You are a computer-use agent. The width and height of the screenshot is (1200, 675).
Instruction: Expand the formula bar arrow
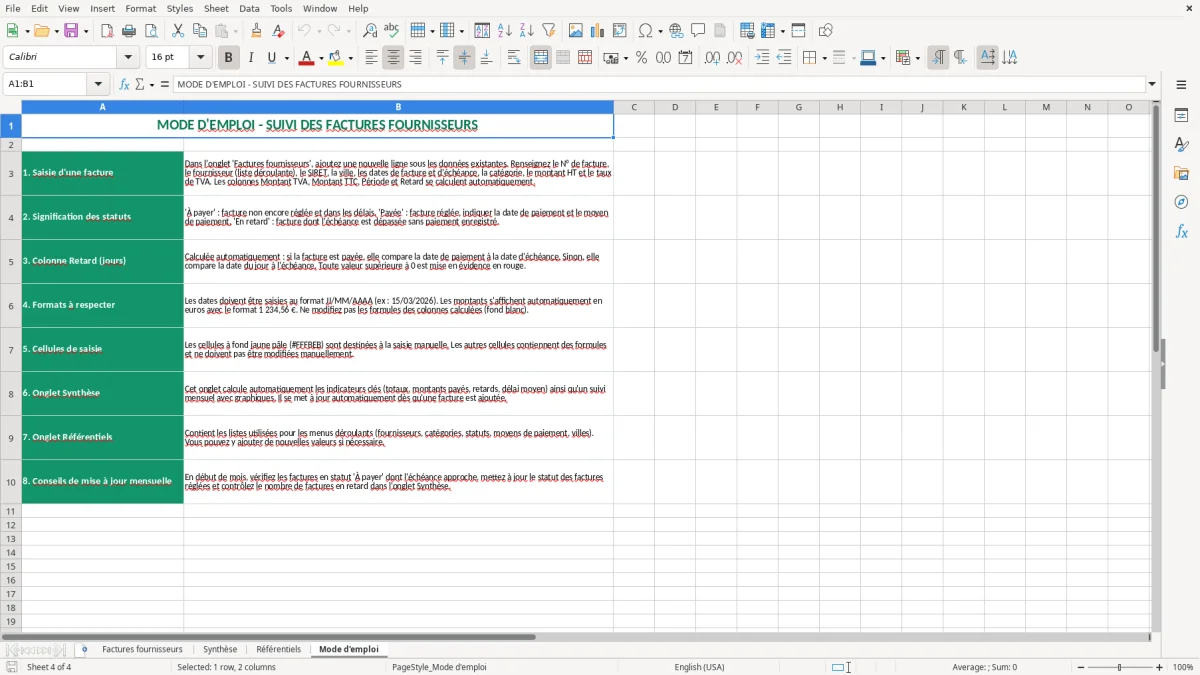click(1152, 84)
